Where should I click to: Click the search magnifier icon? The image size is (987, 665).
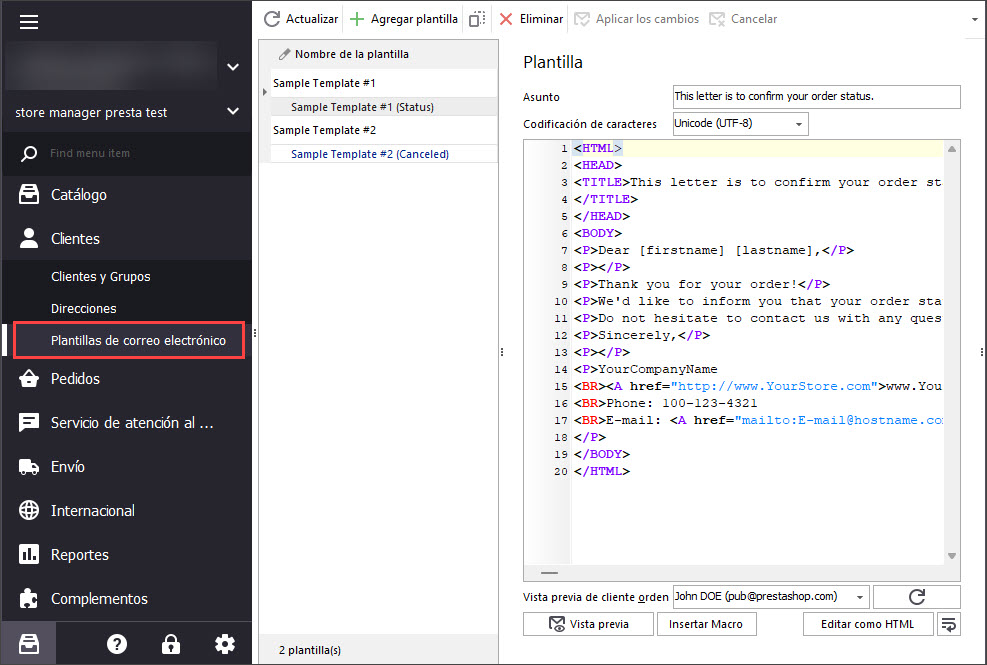click(29, 153)
